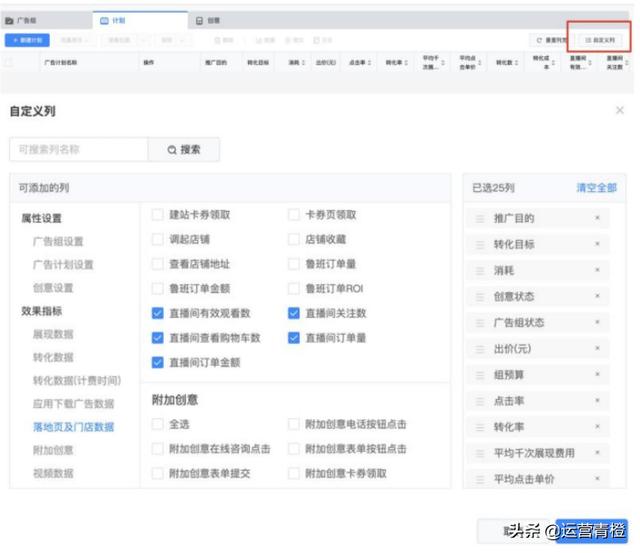Screen dimensions: 640x553
Task: Uncheck 直播间订单量 checkbox
Action: click(294, 338)
